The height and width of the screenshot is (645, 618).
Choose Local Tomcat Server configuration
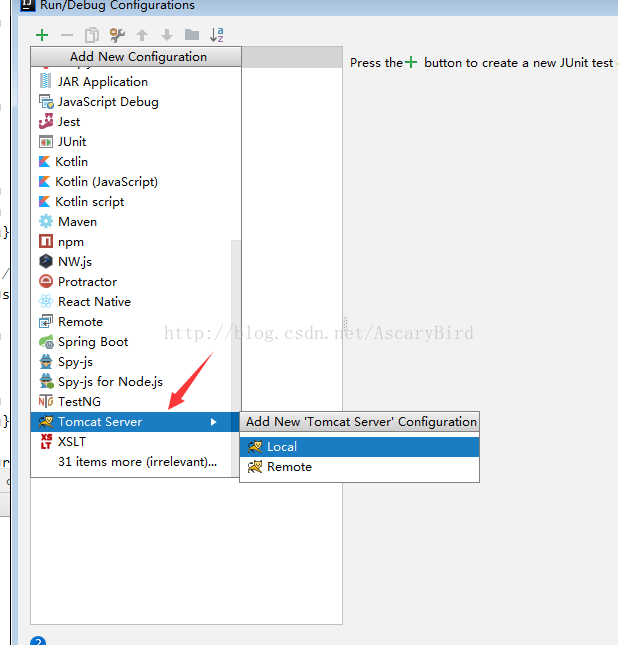click(x=360, y=447)
